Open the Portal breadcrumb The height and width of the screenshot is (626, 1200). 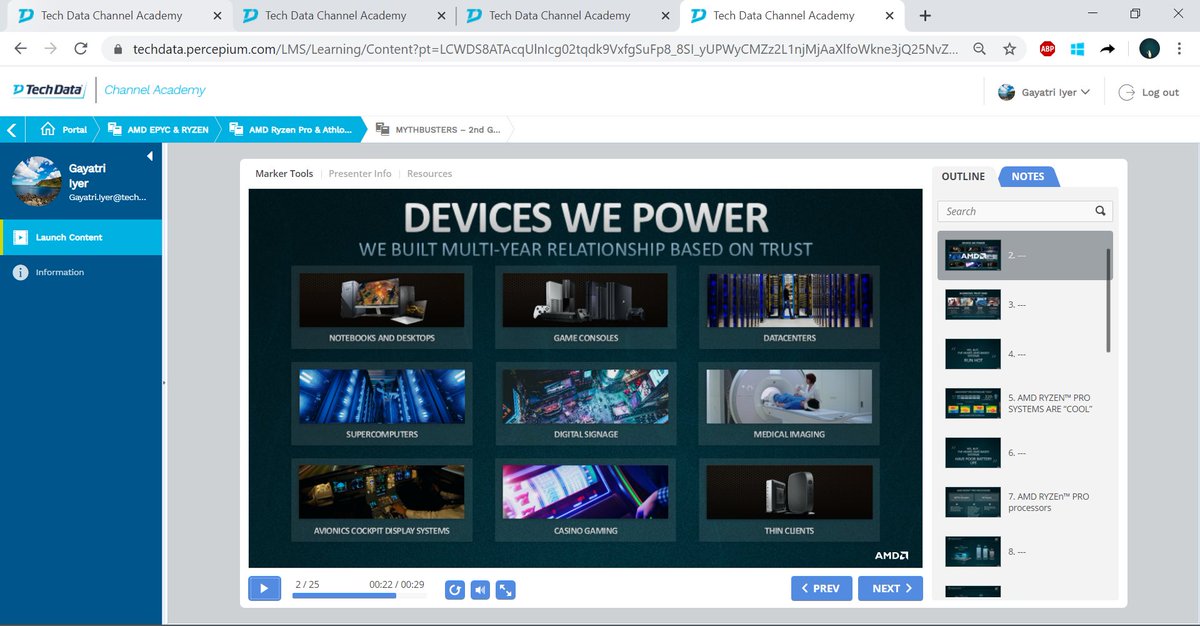point(64,129)
